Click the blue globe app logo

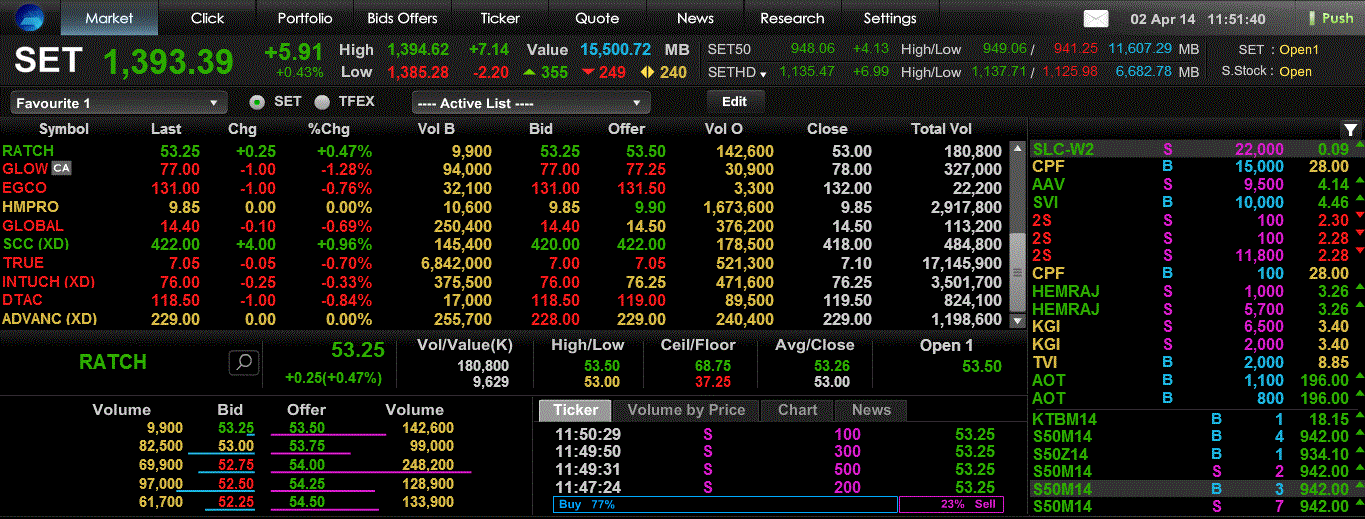pyautogui.click(x=30, y=19)
